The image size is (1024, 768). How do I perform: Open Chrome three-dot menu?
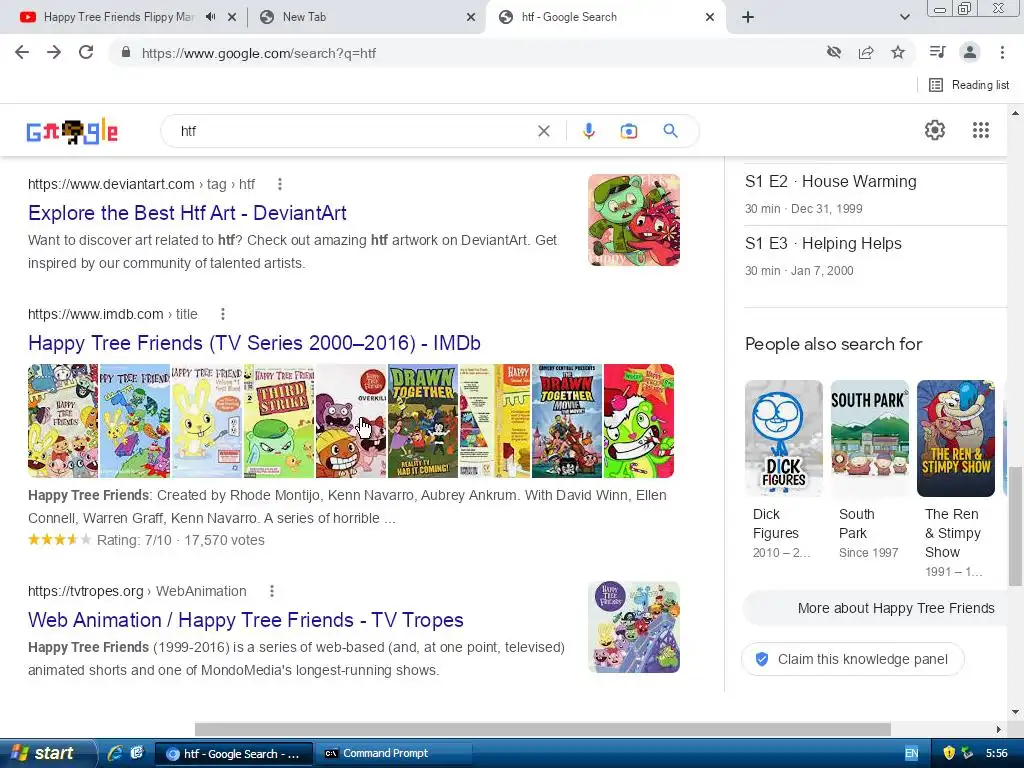tap(1002, 52)
